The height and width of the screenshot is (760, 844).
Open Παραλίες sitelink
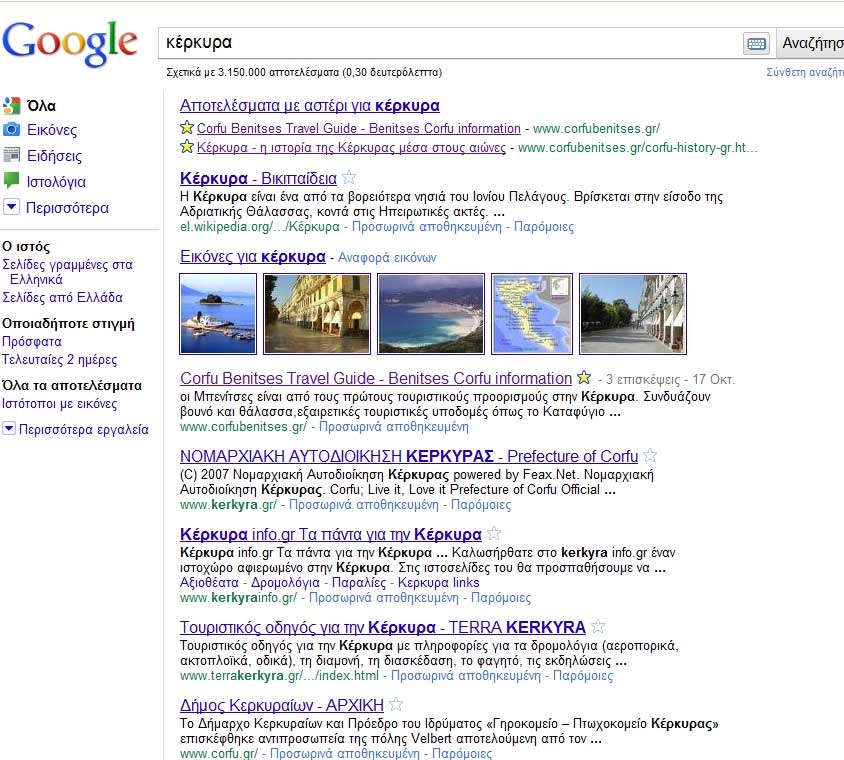(x=359, y=583)
